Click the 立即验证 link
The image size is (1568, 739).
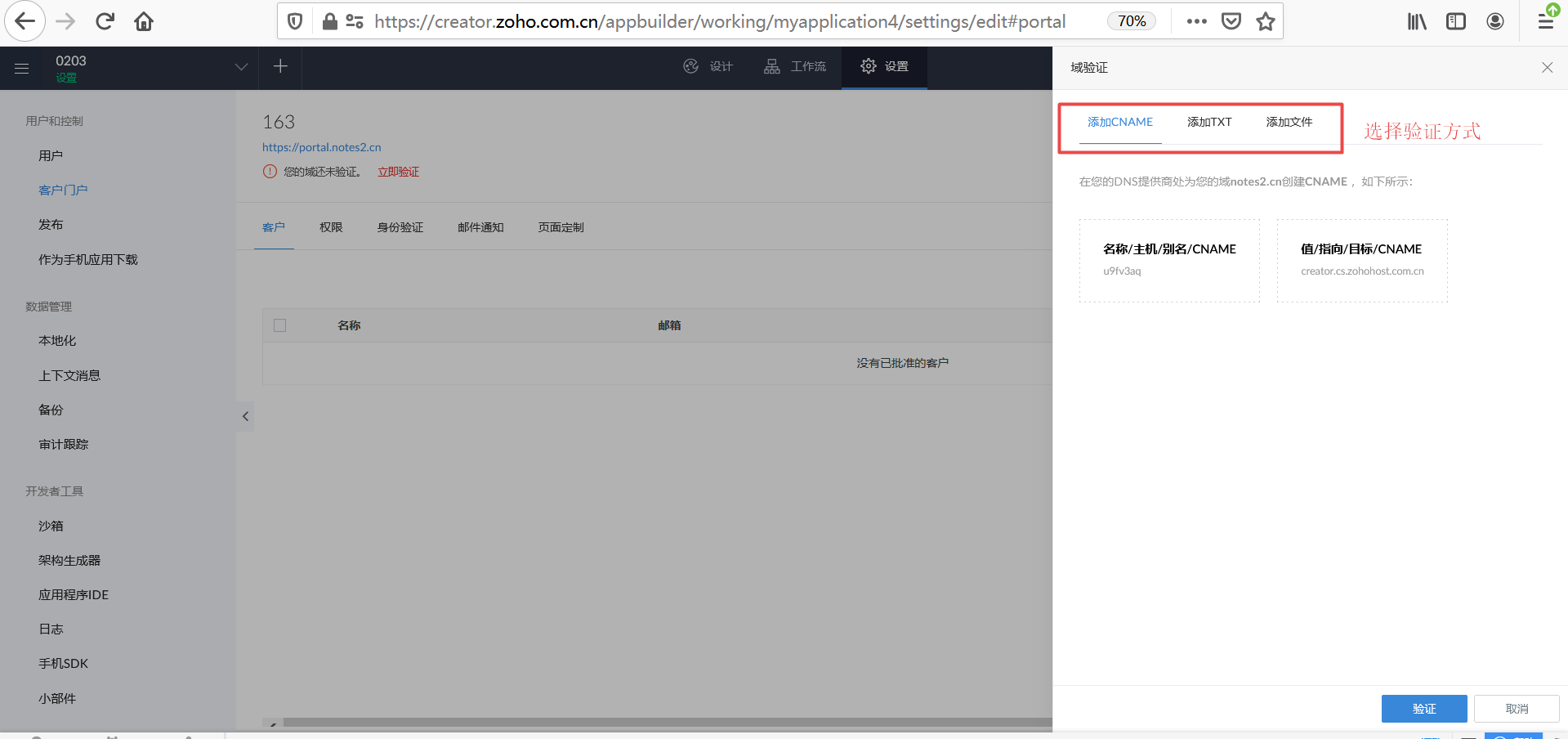[x=398, y=172]
